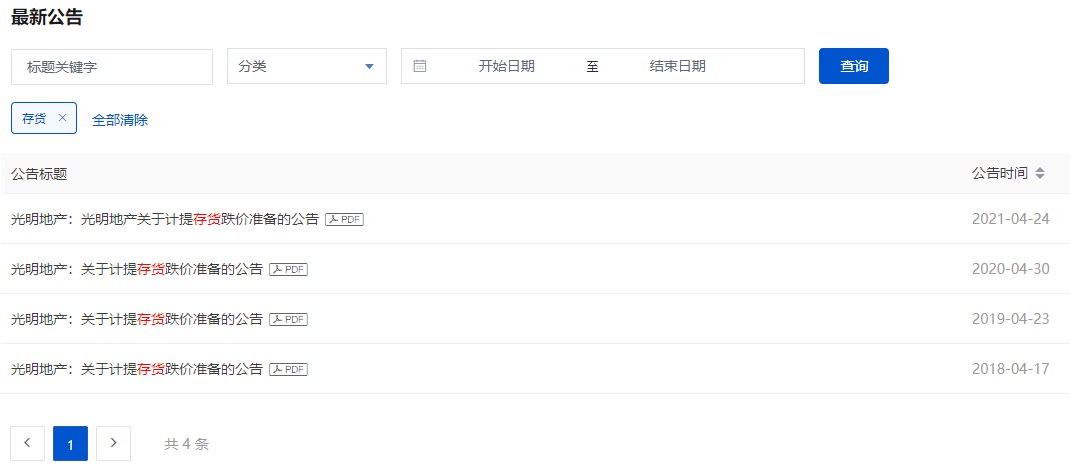Set the 结束日期 end date field
Image resolution: width=1070 pixels, height=466 pixels.
click(677, 66)
